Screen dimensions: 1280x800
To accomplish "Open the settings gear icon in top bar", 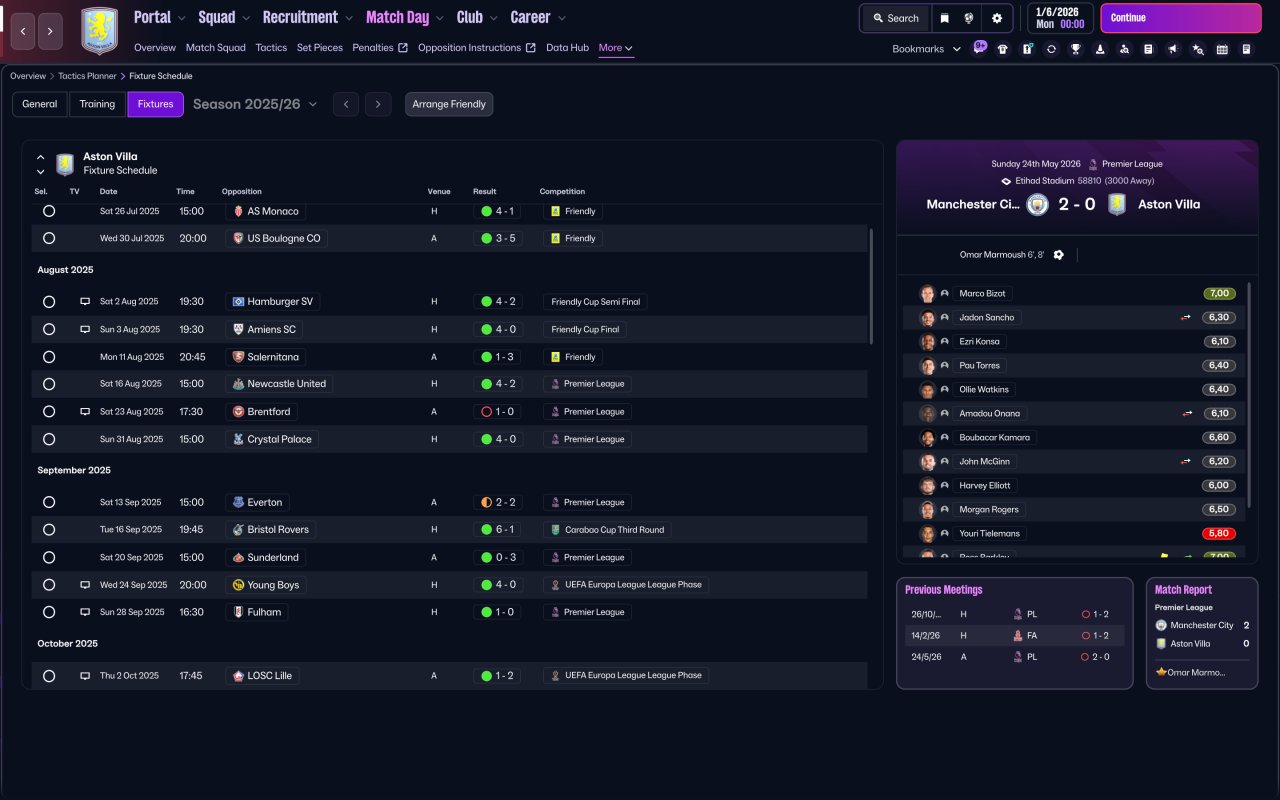I will tap(997, 18).
